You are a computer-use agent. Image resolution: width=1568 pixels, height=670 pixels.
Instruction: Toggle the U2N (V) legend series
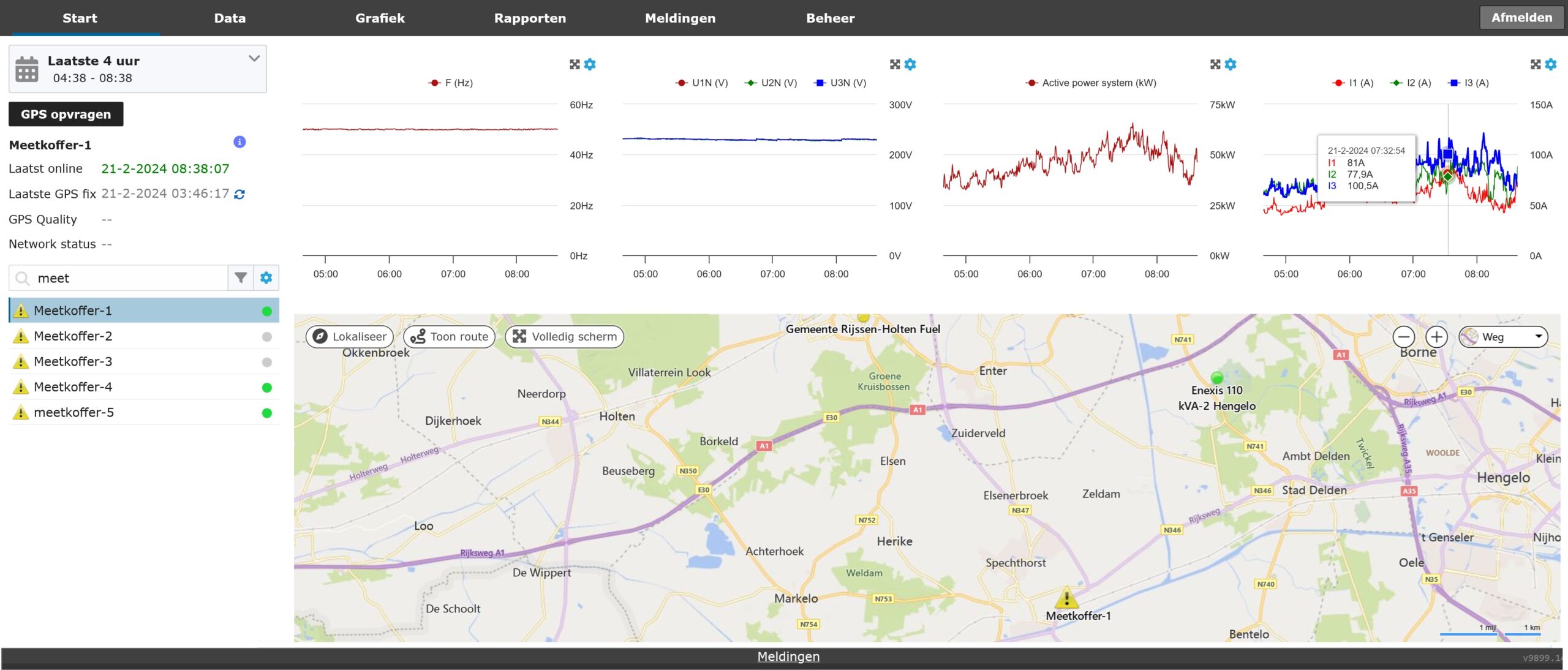tap(771, 83)
